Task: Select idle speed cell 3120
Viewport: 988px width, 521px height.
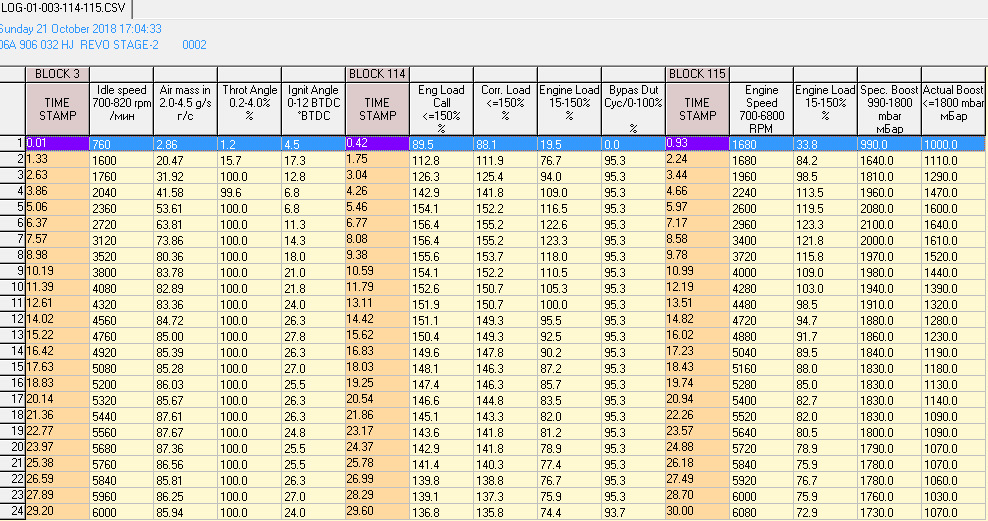Action: tap(122, 241)
